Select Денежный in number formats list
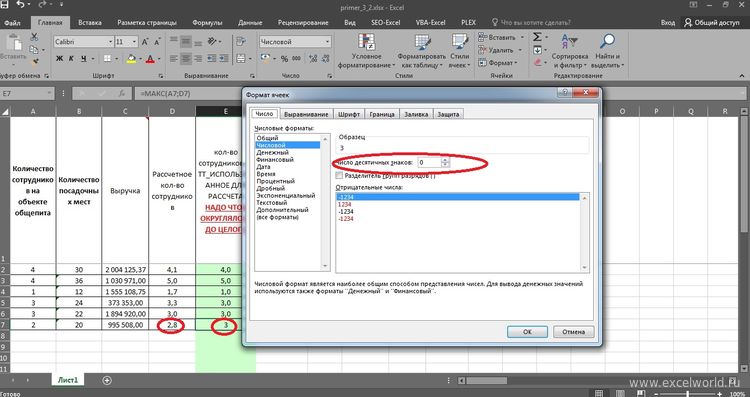 point(272,152)
